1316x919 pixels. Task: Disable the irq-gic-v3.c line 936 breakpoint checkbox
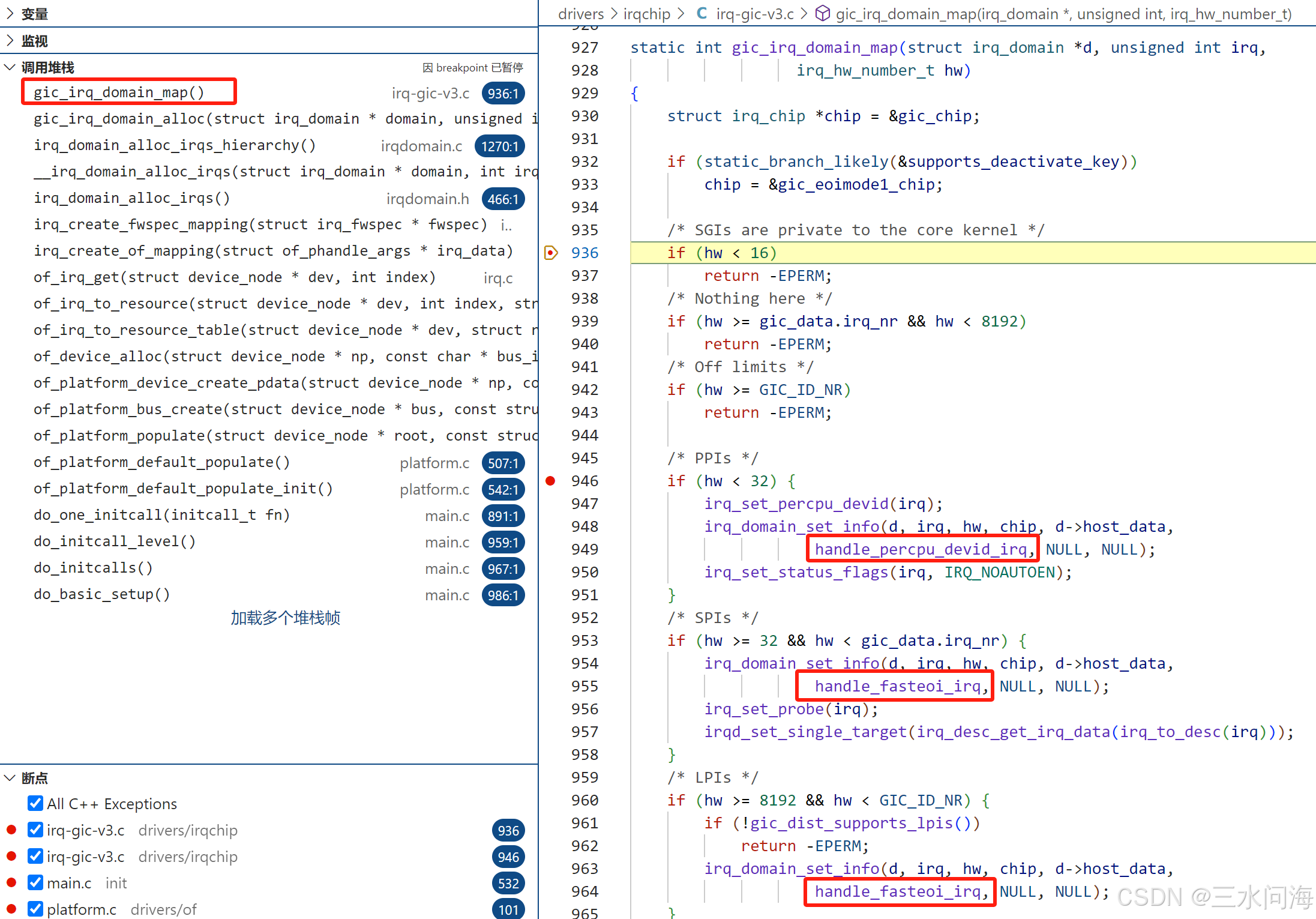click(x=35, y=830)
